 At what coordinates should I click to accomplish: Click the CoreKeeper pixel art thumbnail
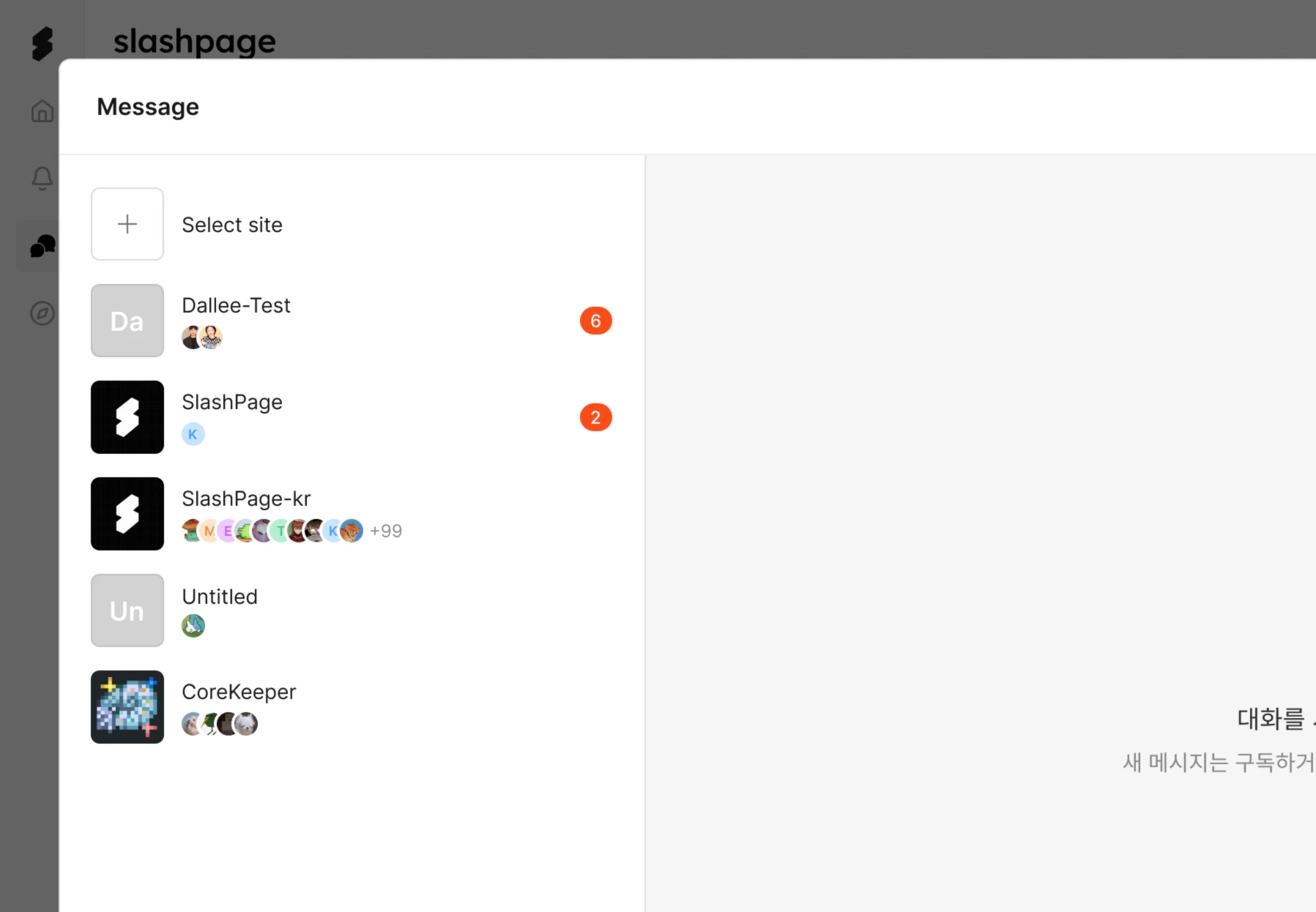click(x=127, y=707)
